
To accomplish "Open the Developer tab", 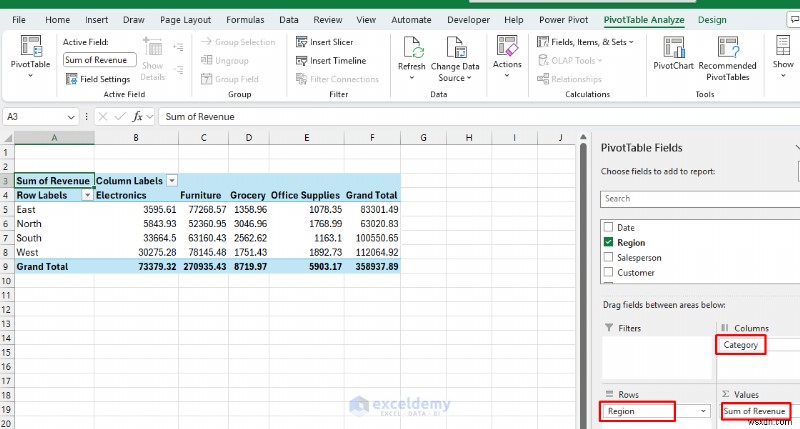I will [x=468, y=20].
